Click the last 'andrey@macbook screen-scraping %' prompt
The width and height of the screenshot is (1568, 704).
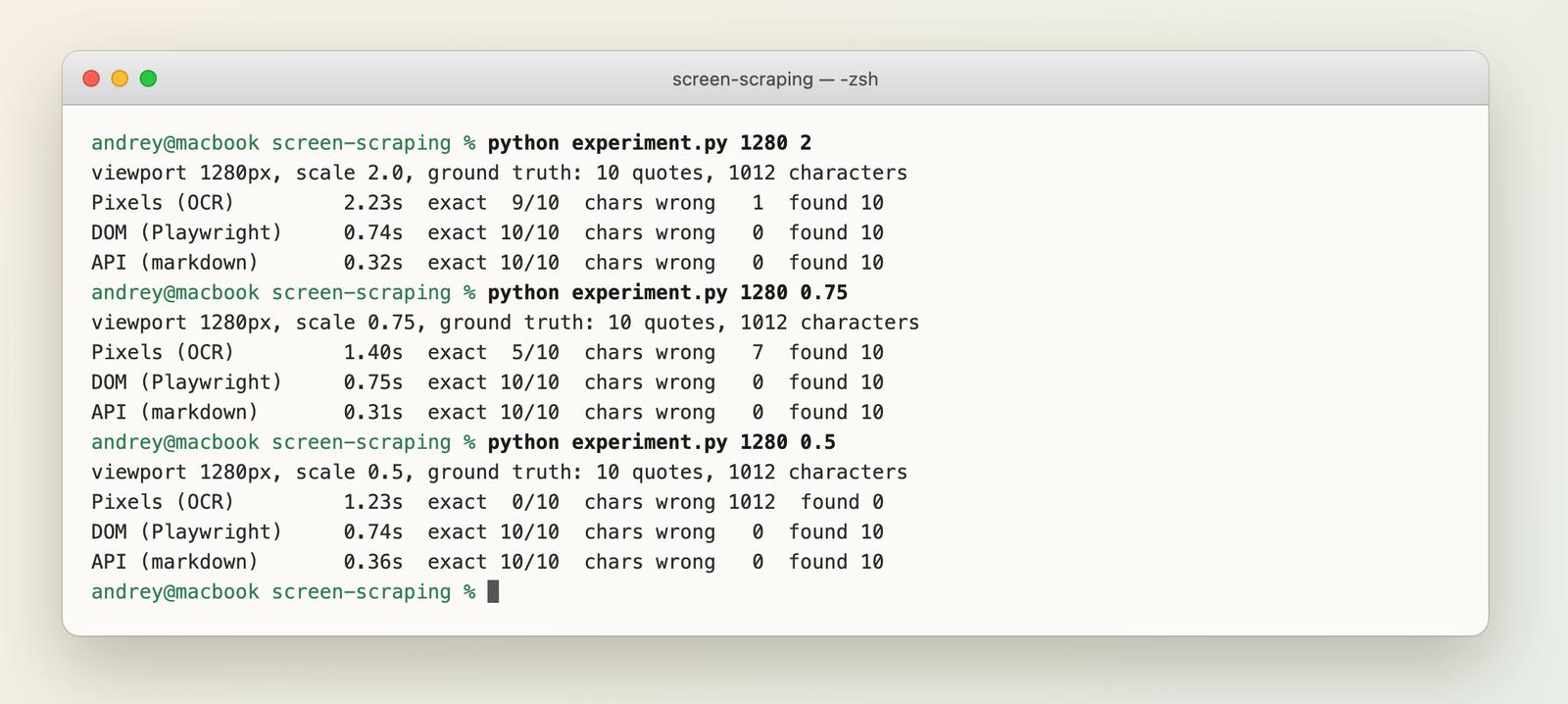[283, 592]
